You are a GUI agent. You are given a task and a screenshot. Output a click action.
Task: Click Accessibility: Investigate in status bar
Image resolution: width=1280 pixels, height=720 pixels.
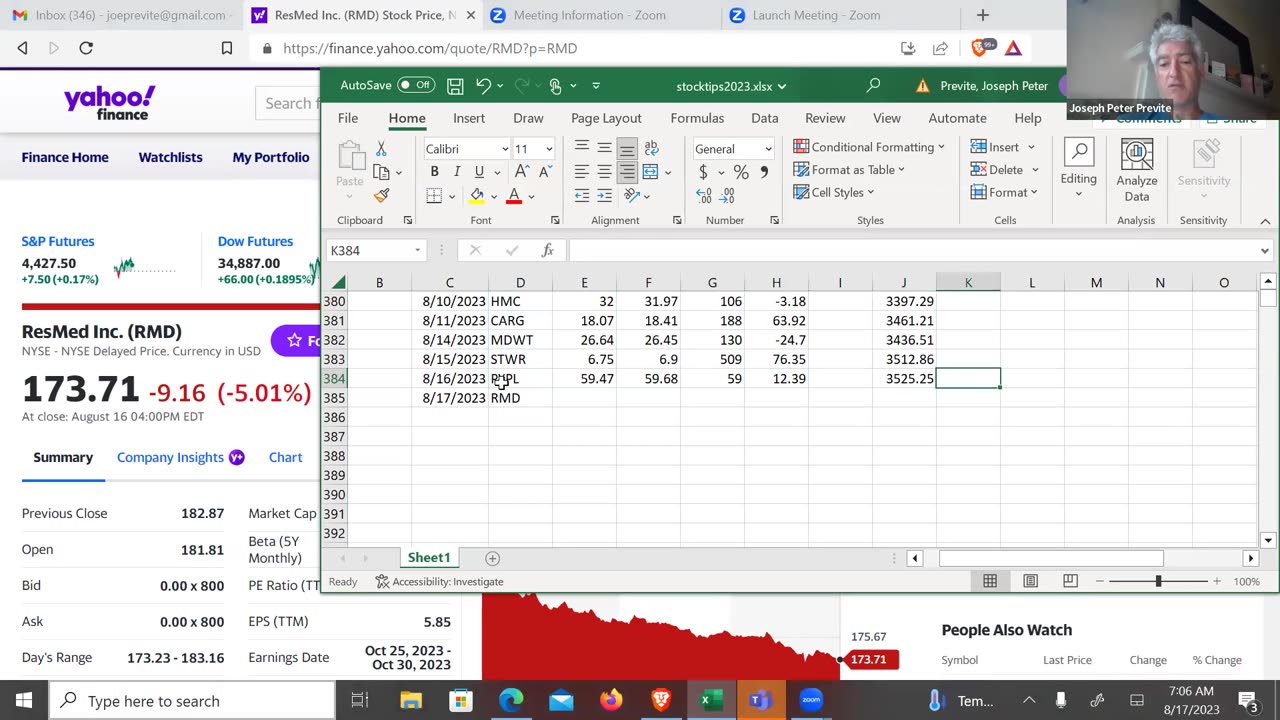tap(439, 581)
